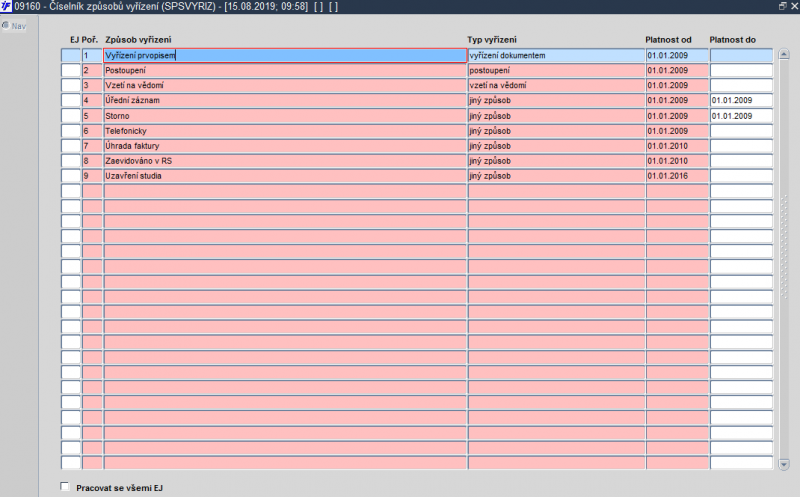Click 'Typ vyřízení' column header

point(492,40)
